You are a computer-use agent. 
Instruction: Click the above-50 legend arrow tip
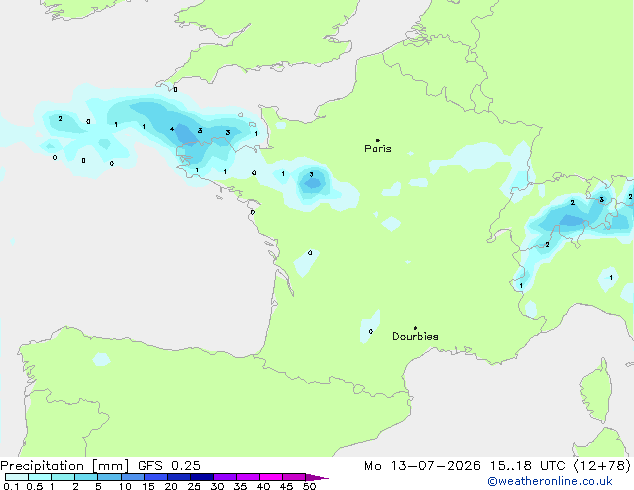pyautogui.click(x=317, y=477)
